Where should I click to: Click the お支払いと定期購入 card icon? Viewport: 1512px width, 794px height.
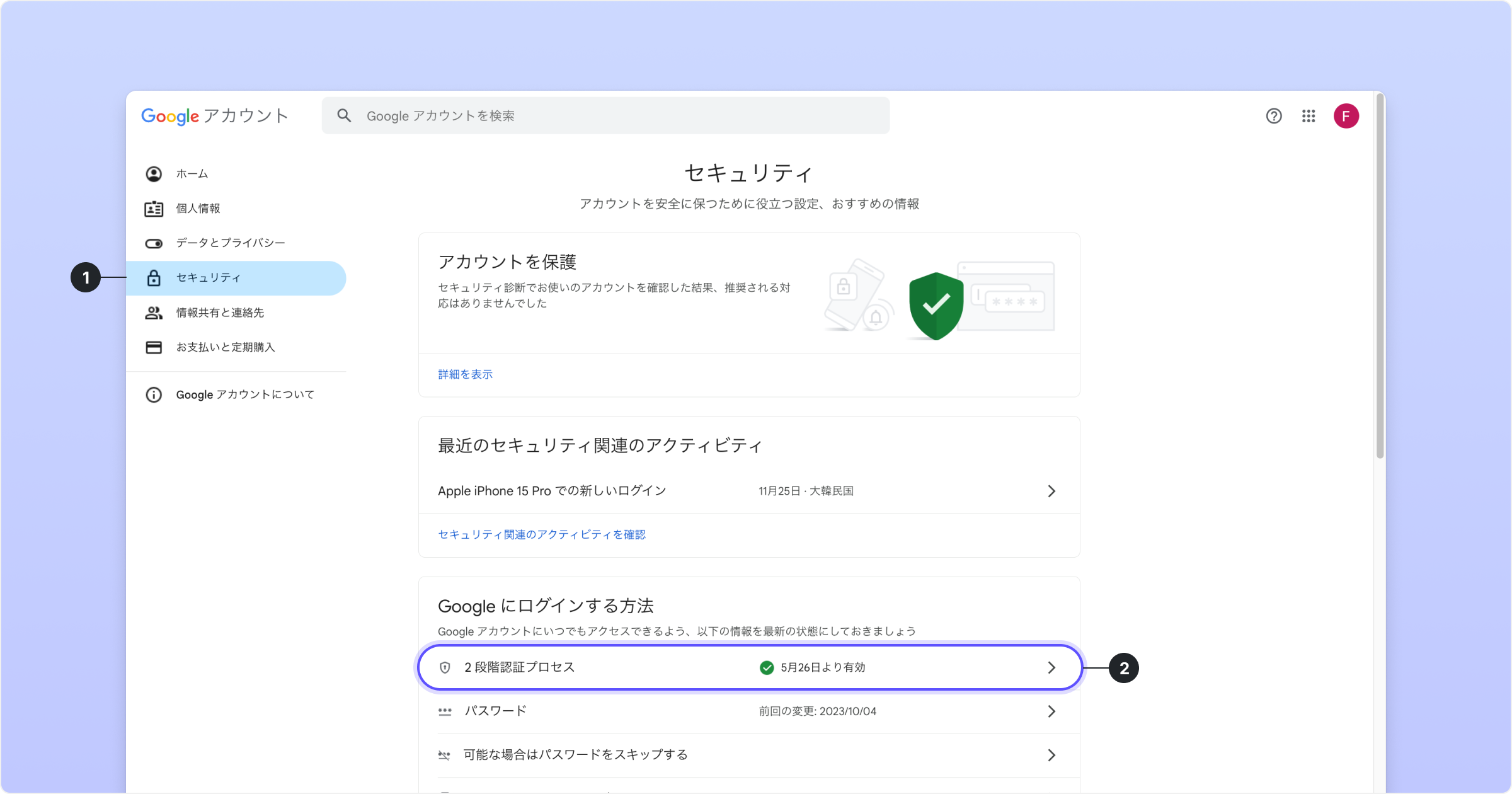(x=154, y=347)
